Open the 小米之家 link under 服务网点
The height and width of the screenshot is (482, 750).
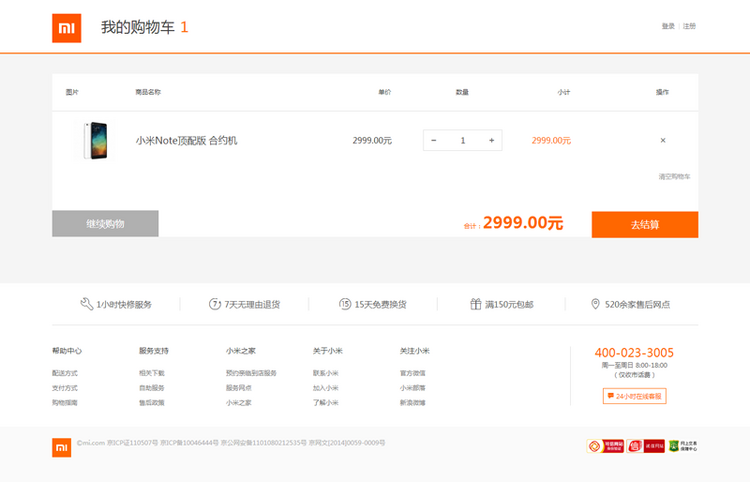[x=239, y=403]
